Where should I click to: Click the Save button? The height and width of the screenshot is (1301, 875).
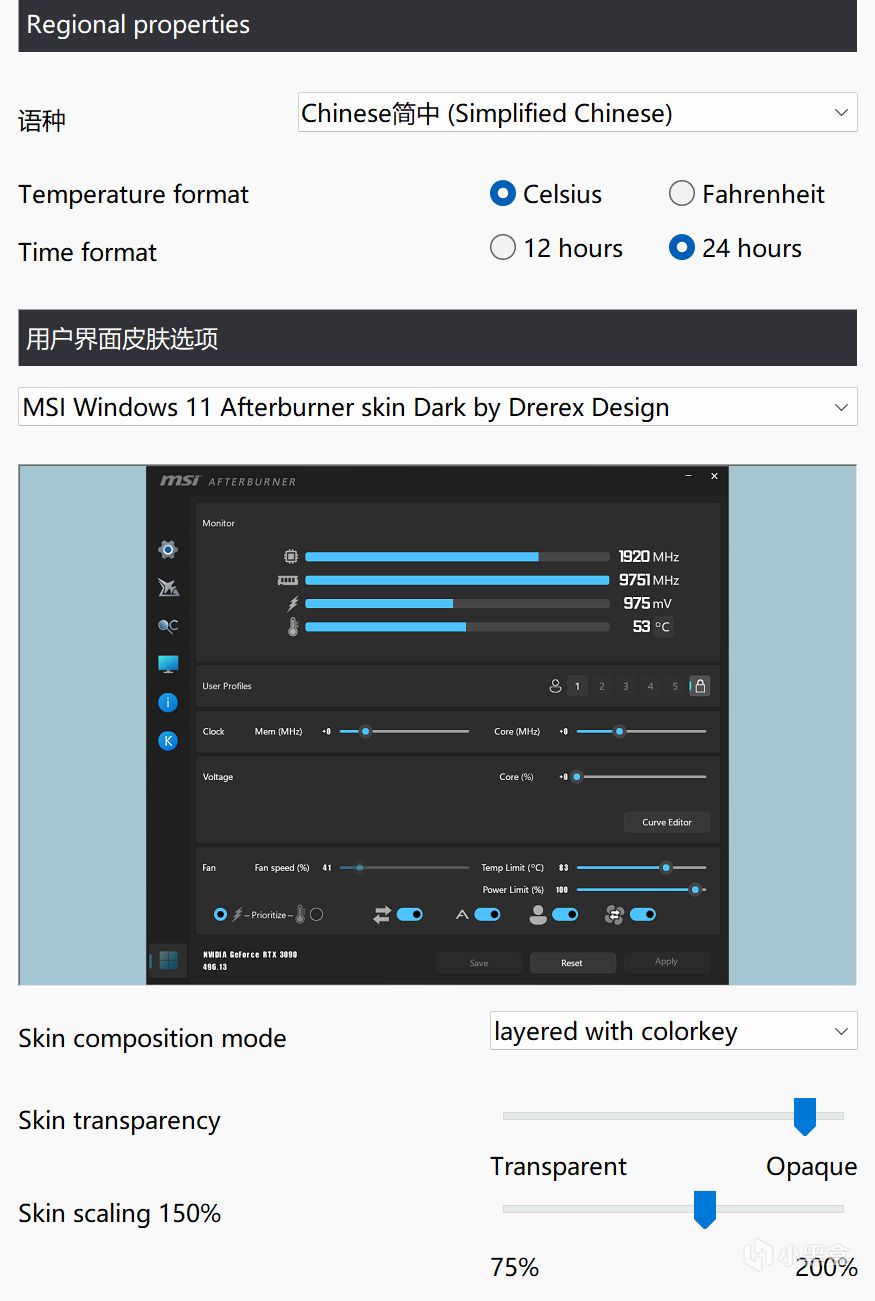pyautogui.click(x=479, y=962)
